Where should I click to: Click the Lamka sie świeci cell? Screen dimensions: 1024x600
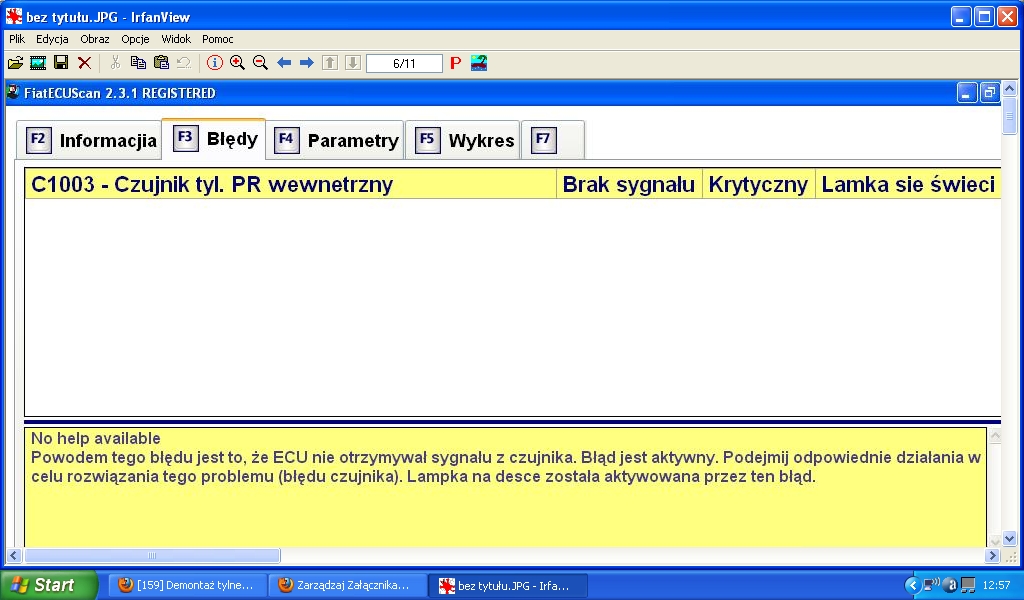coord(908,184)
